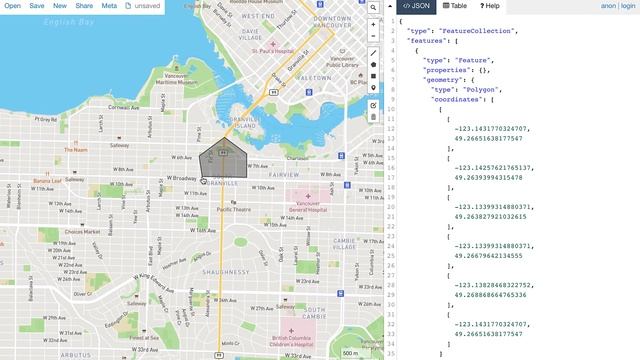The image size is (640, 360).
Task: Click longitude value -123.14257621765137
Action: (x=492, y=168)
